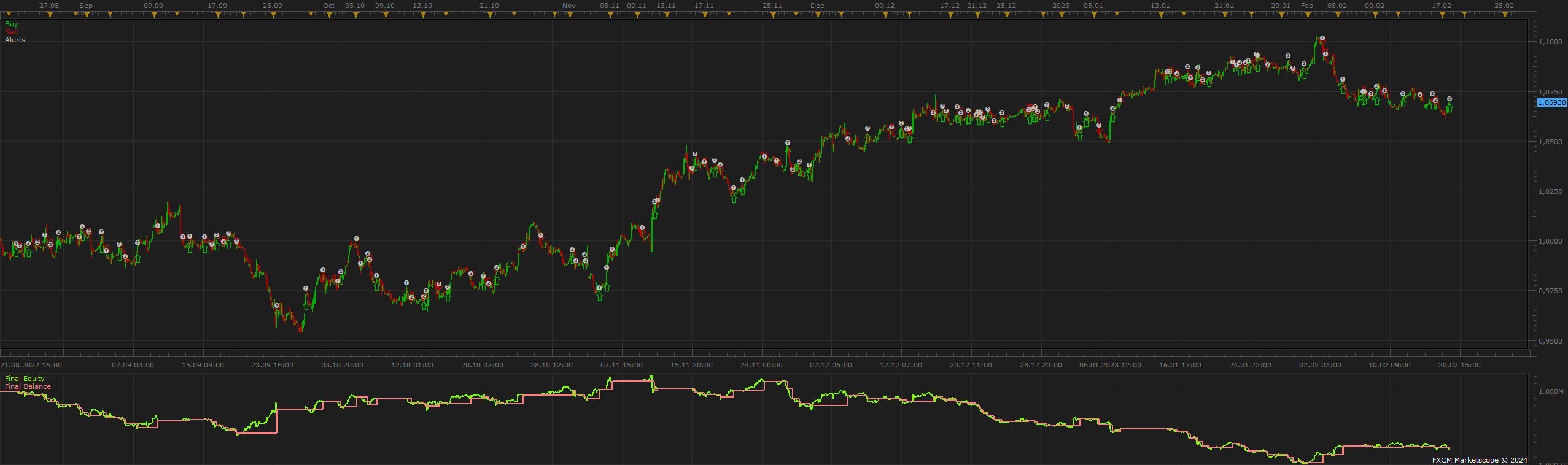Click the 02.02 03:00 time axis label
The height and width of the screenshot is (465, 1568).
point(1320,365)
